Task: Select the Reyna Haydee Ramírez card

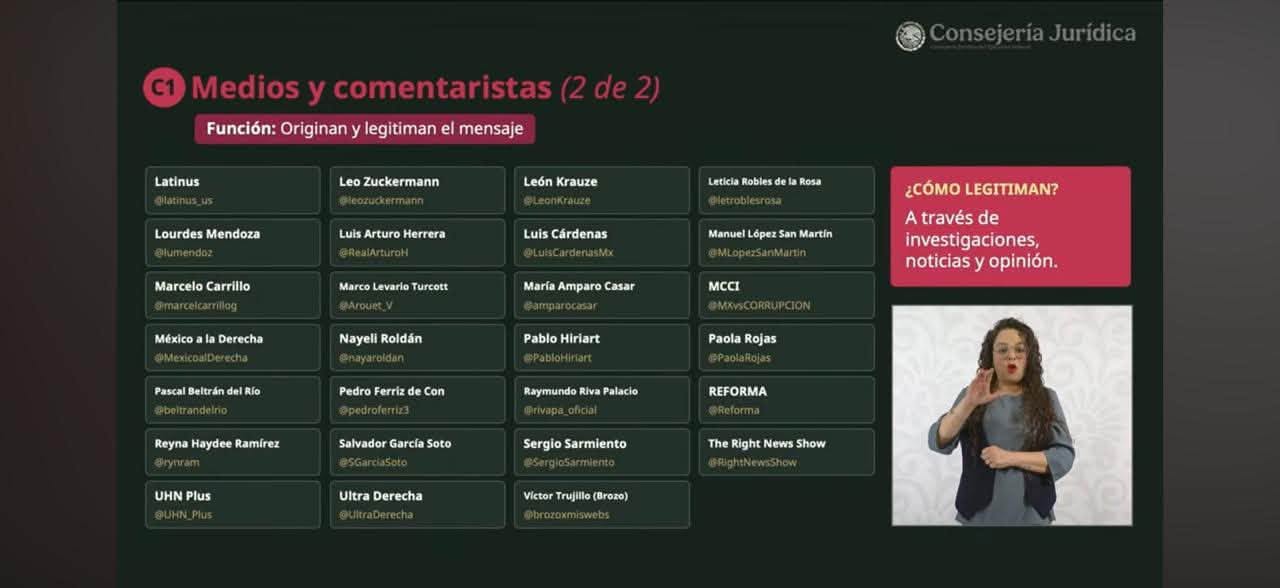Action: (233, 452)
